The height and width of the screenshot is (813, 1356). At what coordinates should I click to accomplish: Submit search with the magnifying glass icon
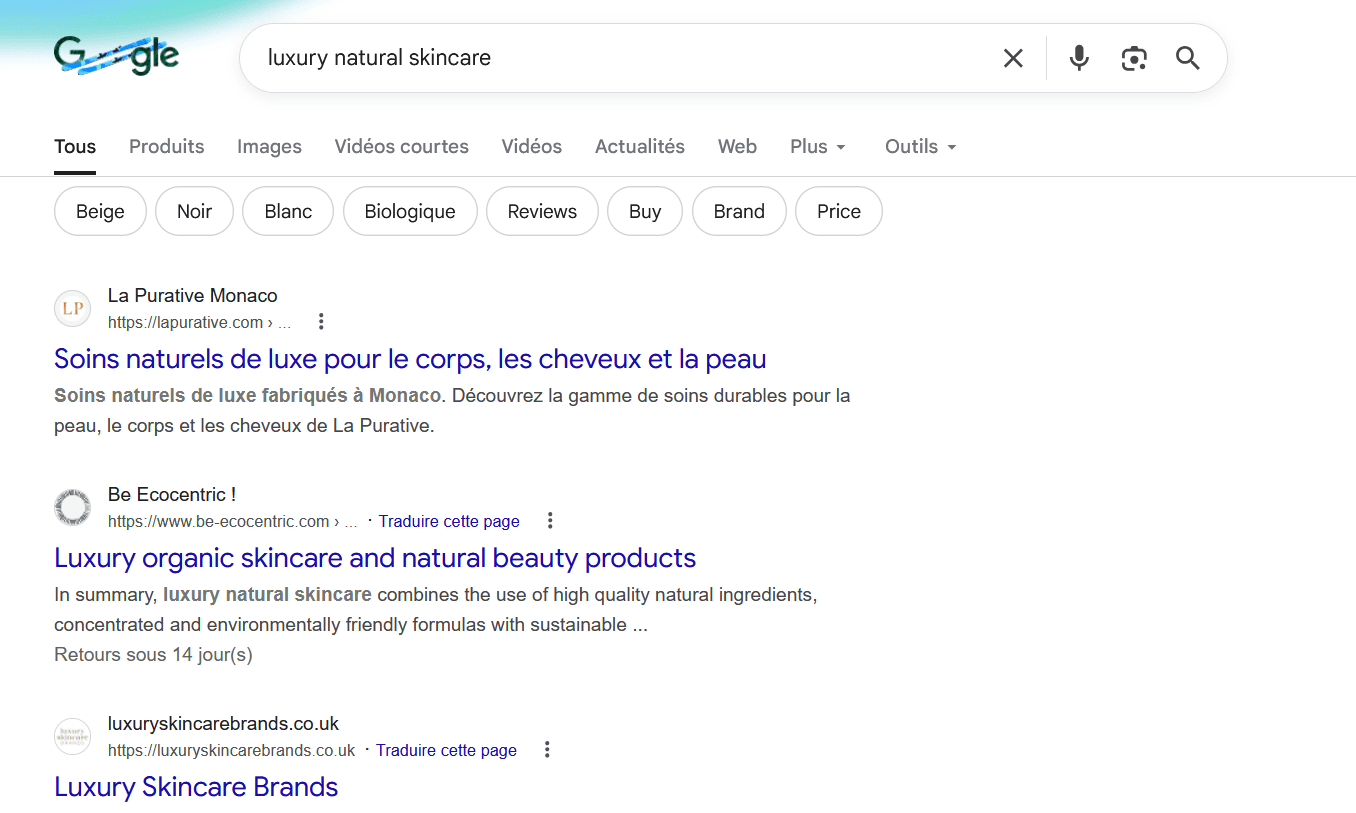click(x=1187, y=58)
